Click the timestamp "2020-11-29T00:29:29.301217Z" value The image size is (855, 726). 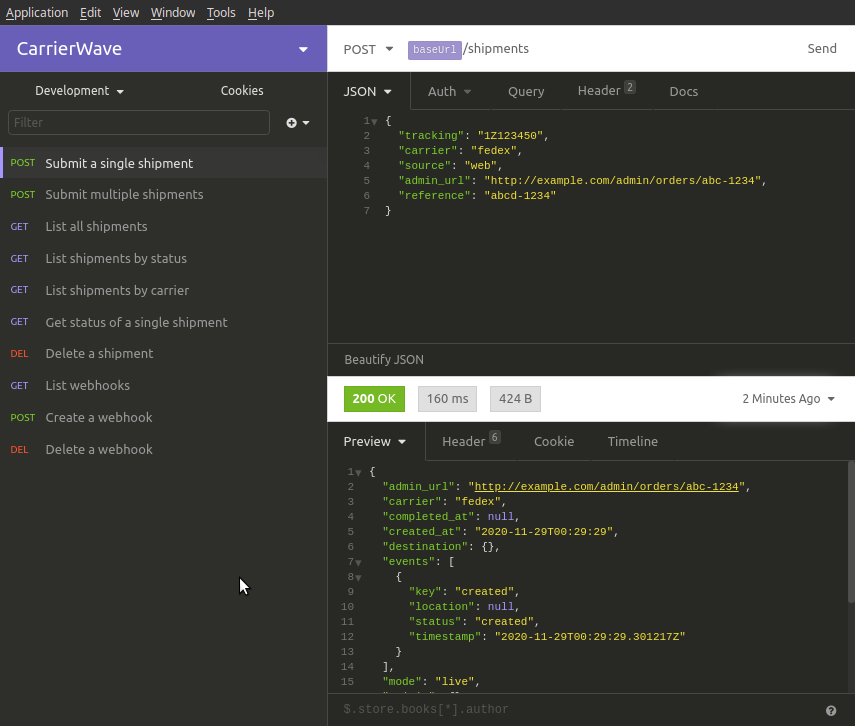589,637
